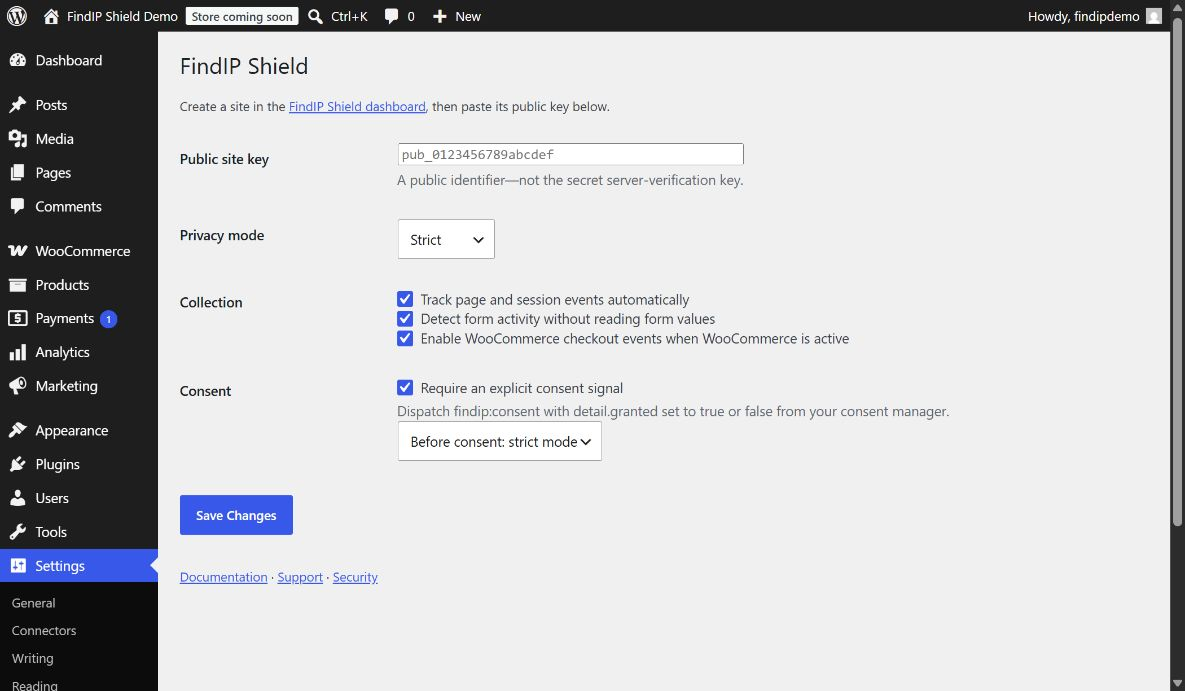The height and width of the screenshot is (691, 1185).
Task: Open the Privacy mode Strict dropdown
Action: pos(446,239)
